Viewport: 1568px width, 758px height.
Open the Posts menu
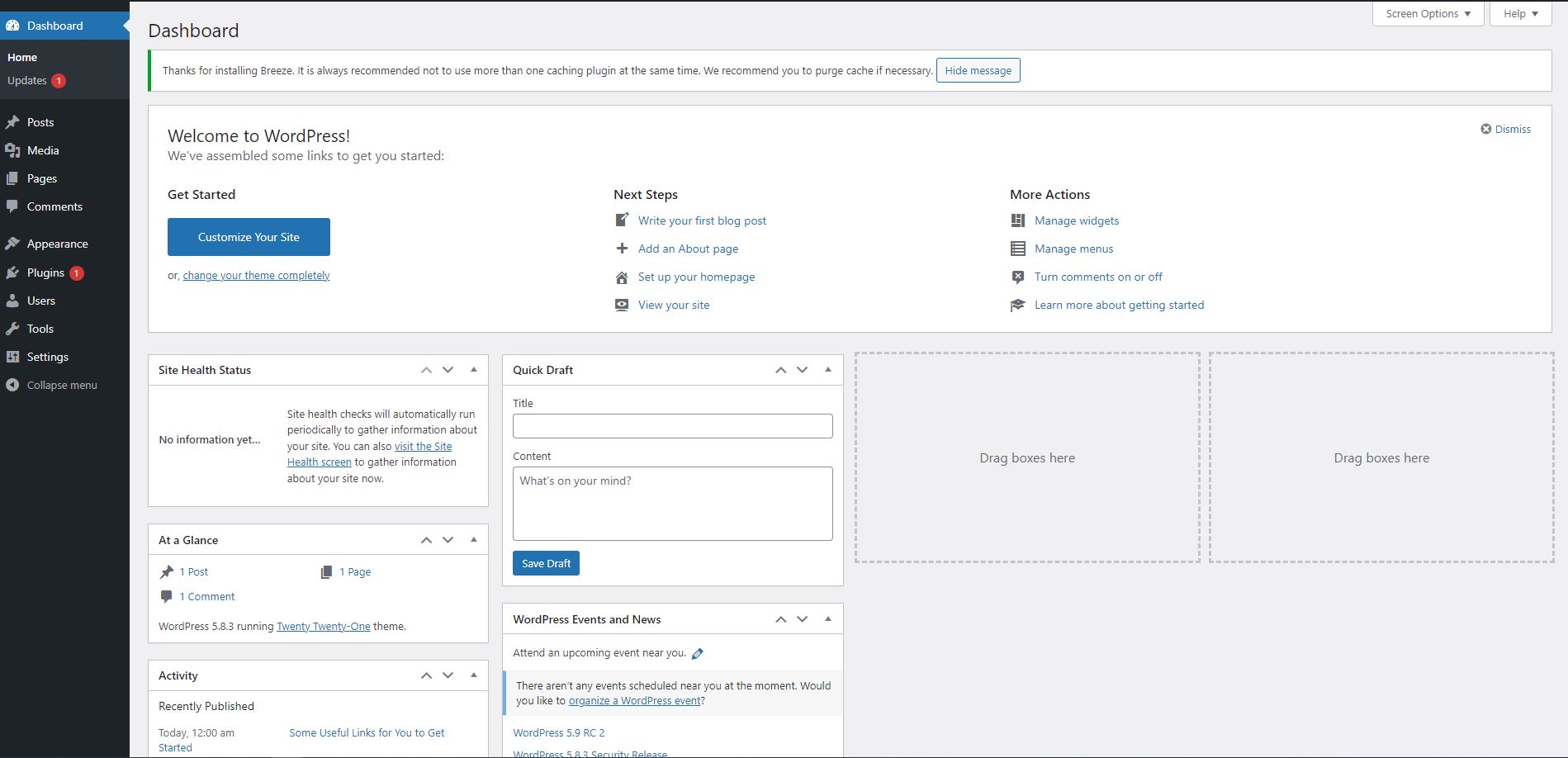(64, 122)
